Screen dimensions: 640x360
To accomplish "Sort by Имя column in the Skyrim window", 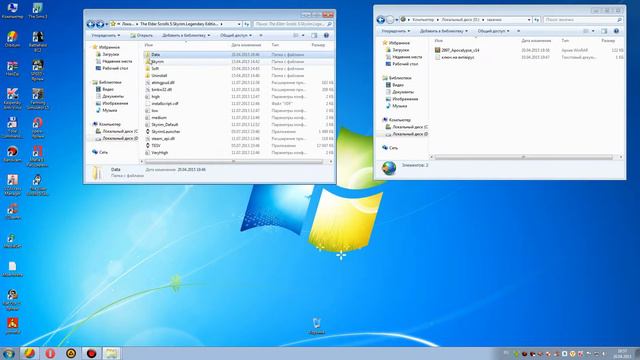I will pos(149,45).
